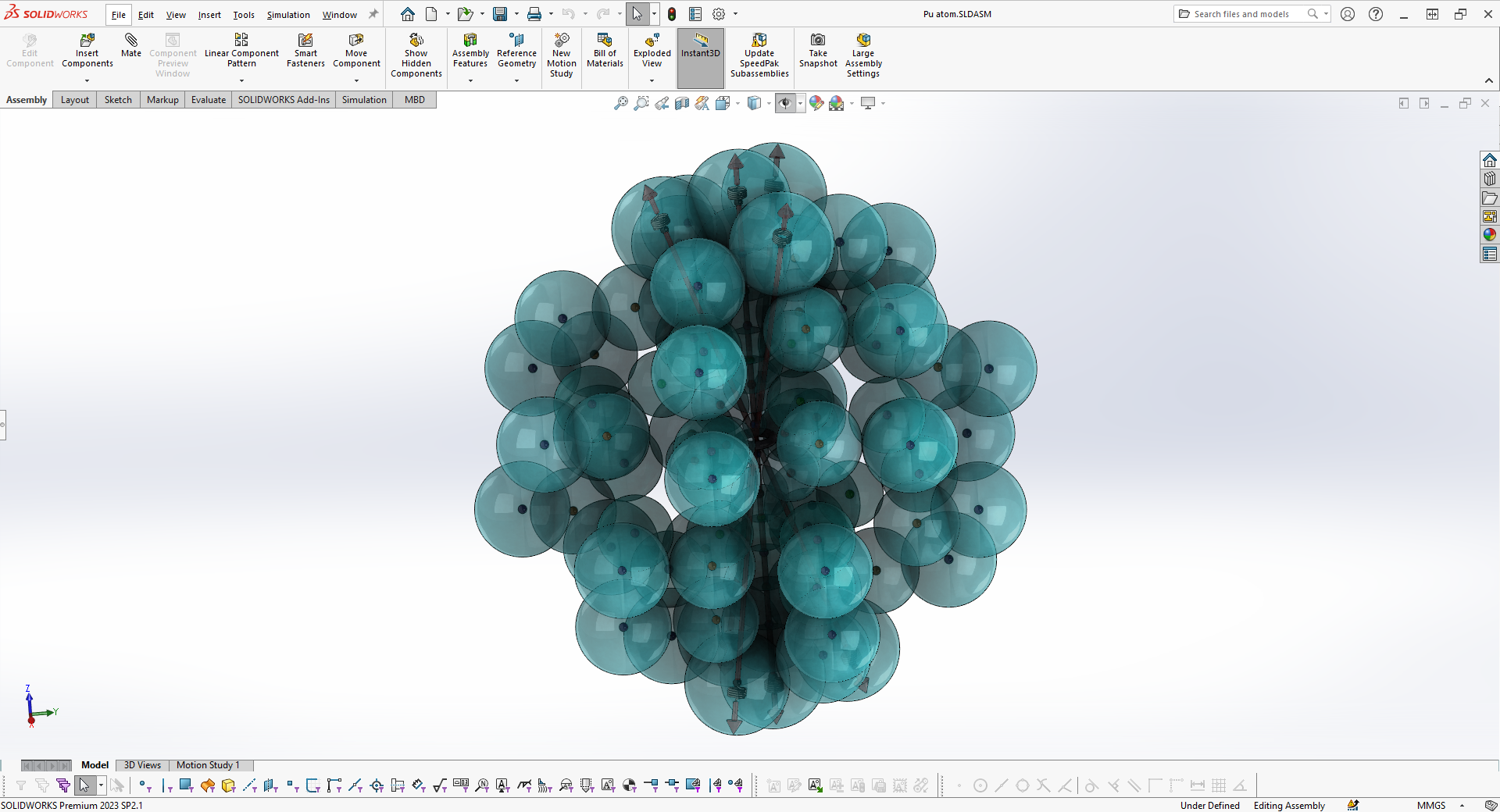Expand the view orientation dropdown
This screenshot has height=812, width=1500.
point(737,103)
